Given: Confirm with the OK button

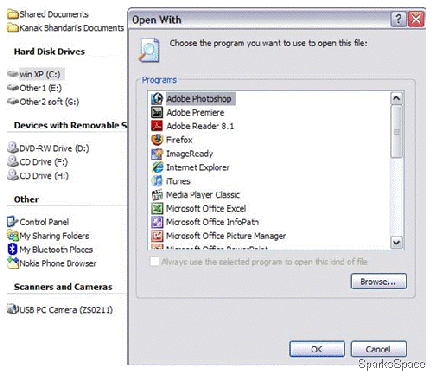Looking at the screenshot, I should coord(317,349).
